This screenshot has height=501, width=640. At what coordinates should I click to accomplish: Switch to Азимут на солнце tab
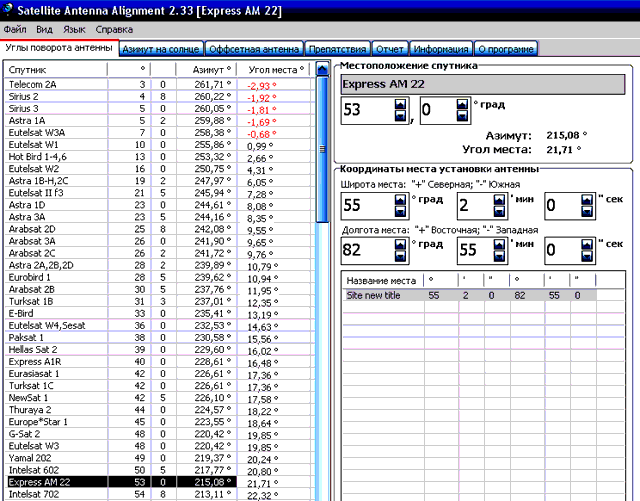tap(161, 49)
